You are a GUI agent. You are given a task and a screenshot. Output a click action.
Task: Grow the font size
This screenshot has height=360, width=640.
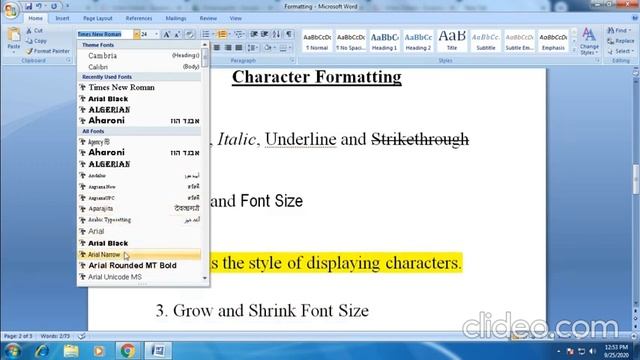pyautogui.click(x=167, y=34)
